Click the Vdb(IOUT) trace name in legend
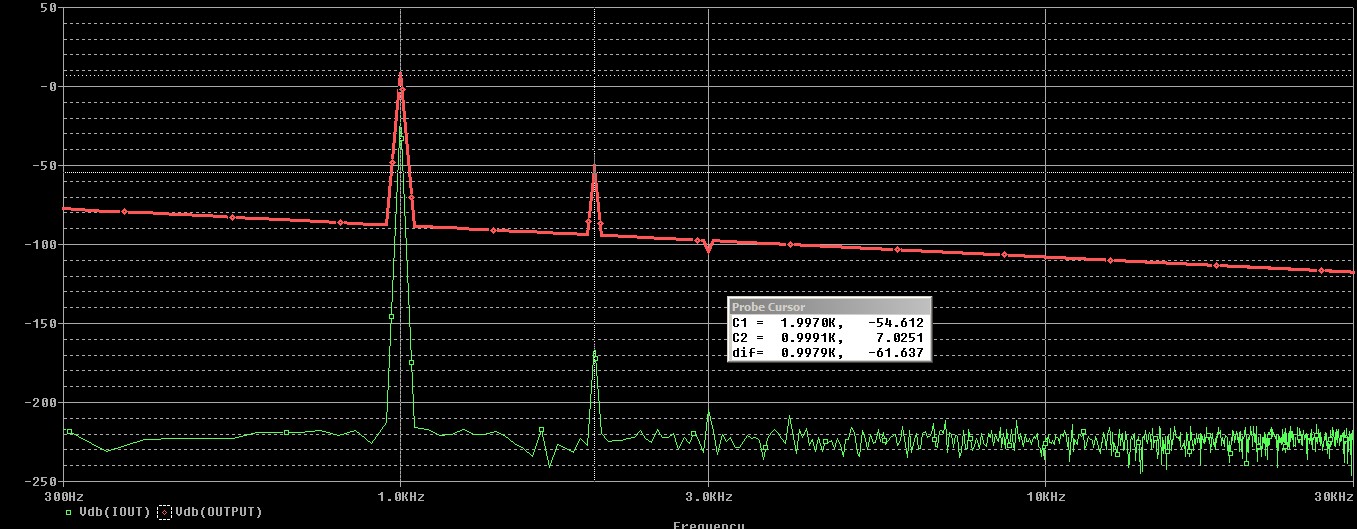Viewport: 1357px width, 529px height. (x=113, y=512)
